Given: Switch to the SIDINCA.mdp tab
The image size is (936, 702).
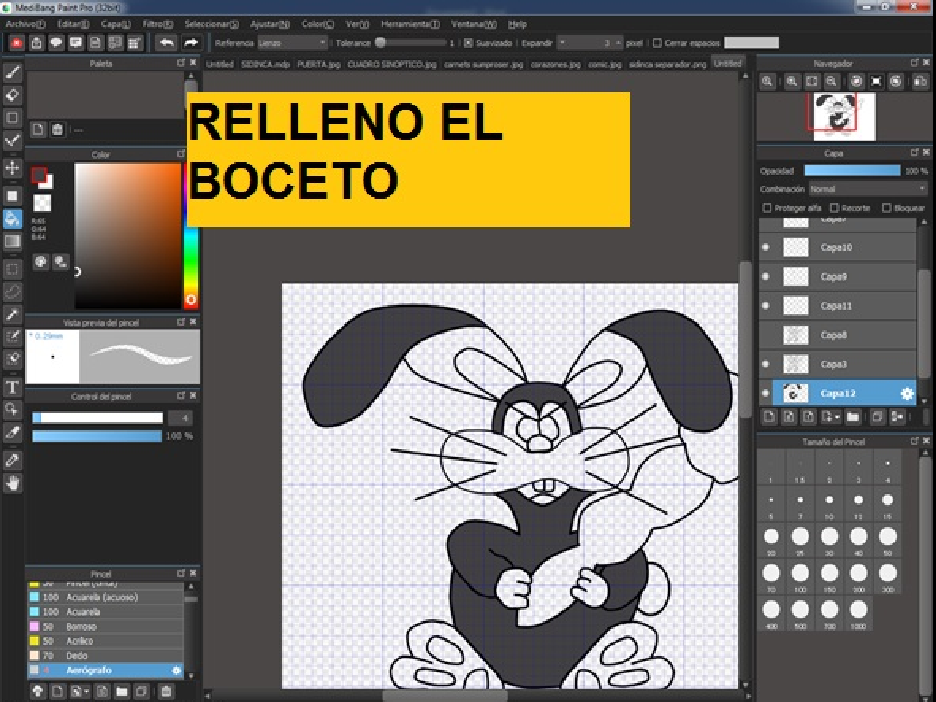Looking at the screenshot, I should point(265,64).
